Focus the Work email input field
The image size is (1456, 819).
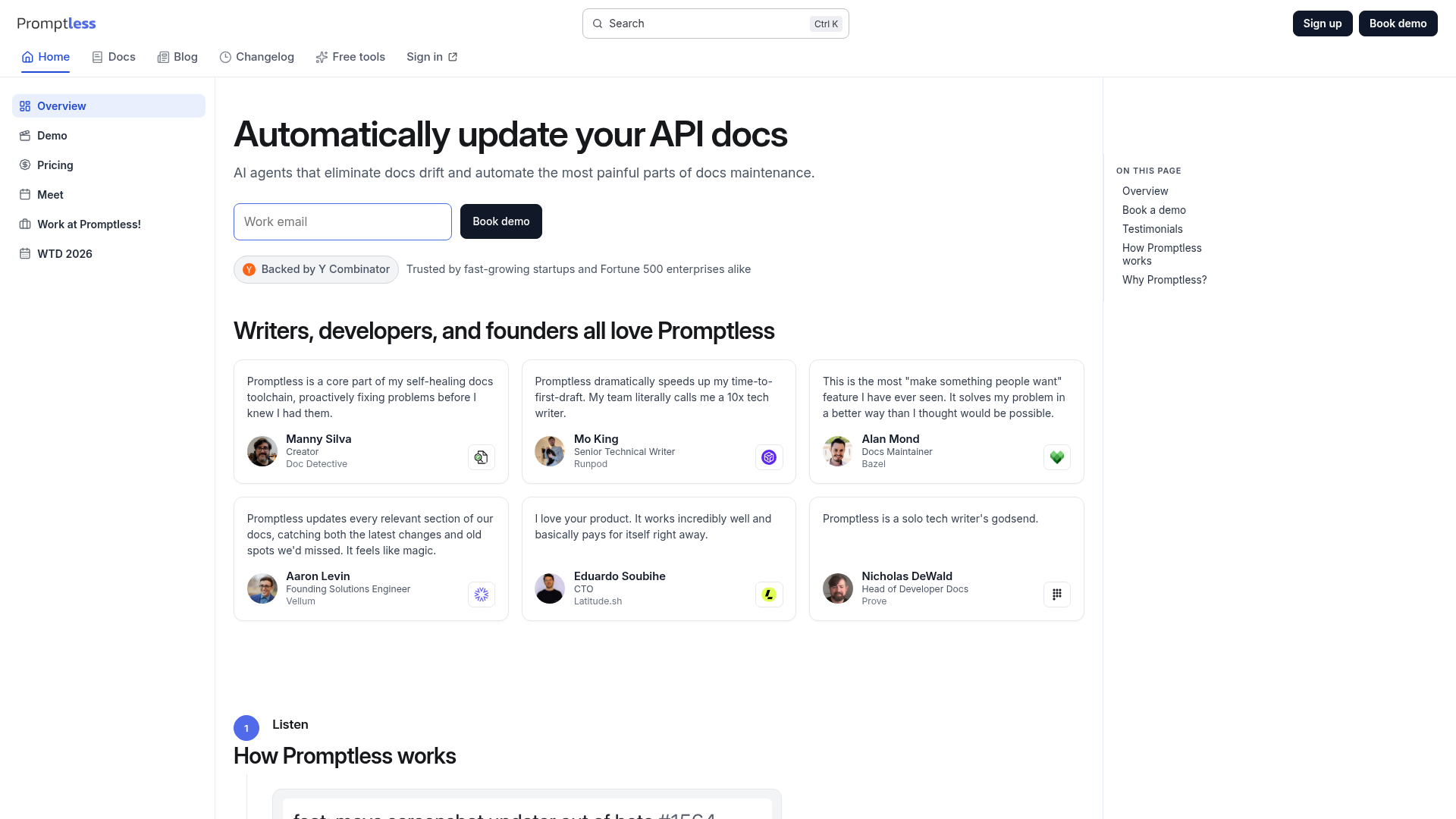point(342,221)
